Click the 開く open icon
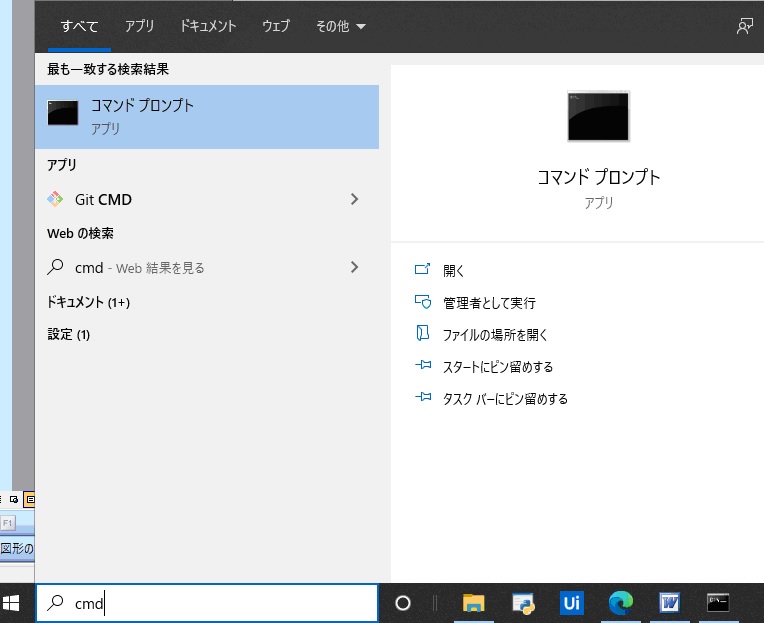 tap(422, 269)
